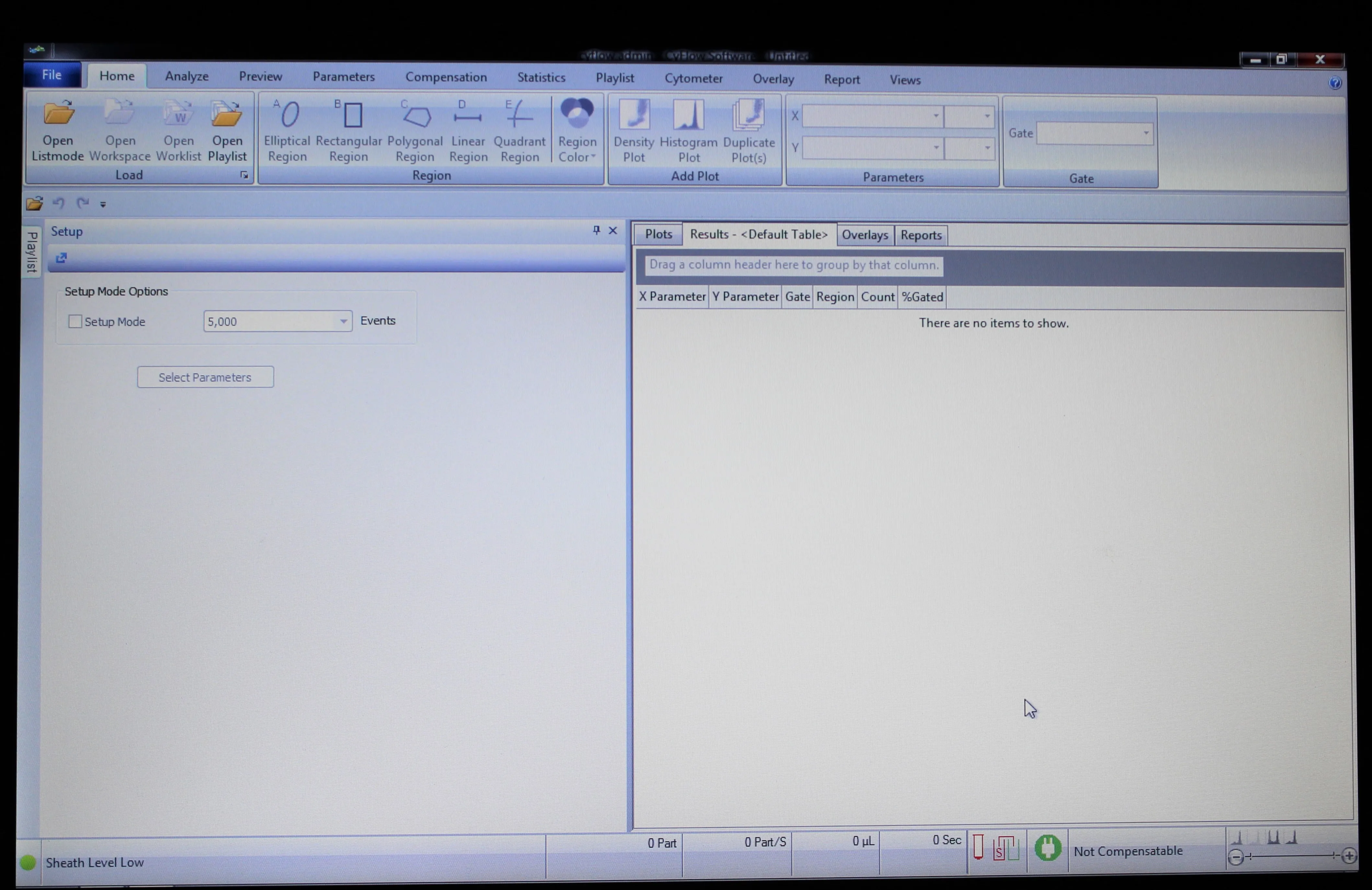Open the Cytometer ribbon tab
Screen dimensions: 1372x890
coord(693,78)
